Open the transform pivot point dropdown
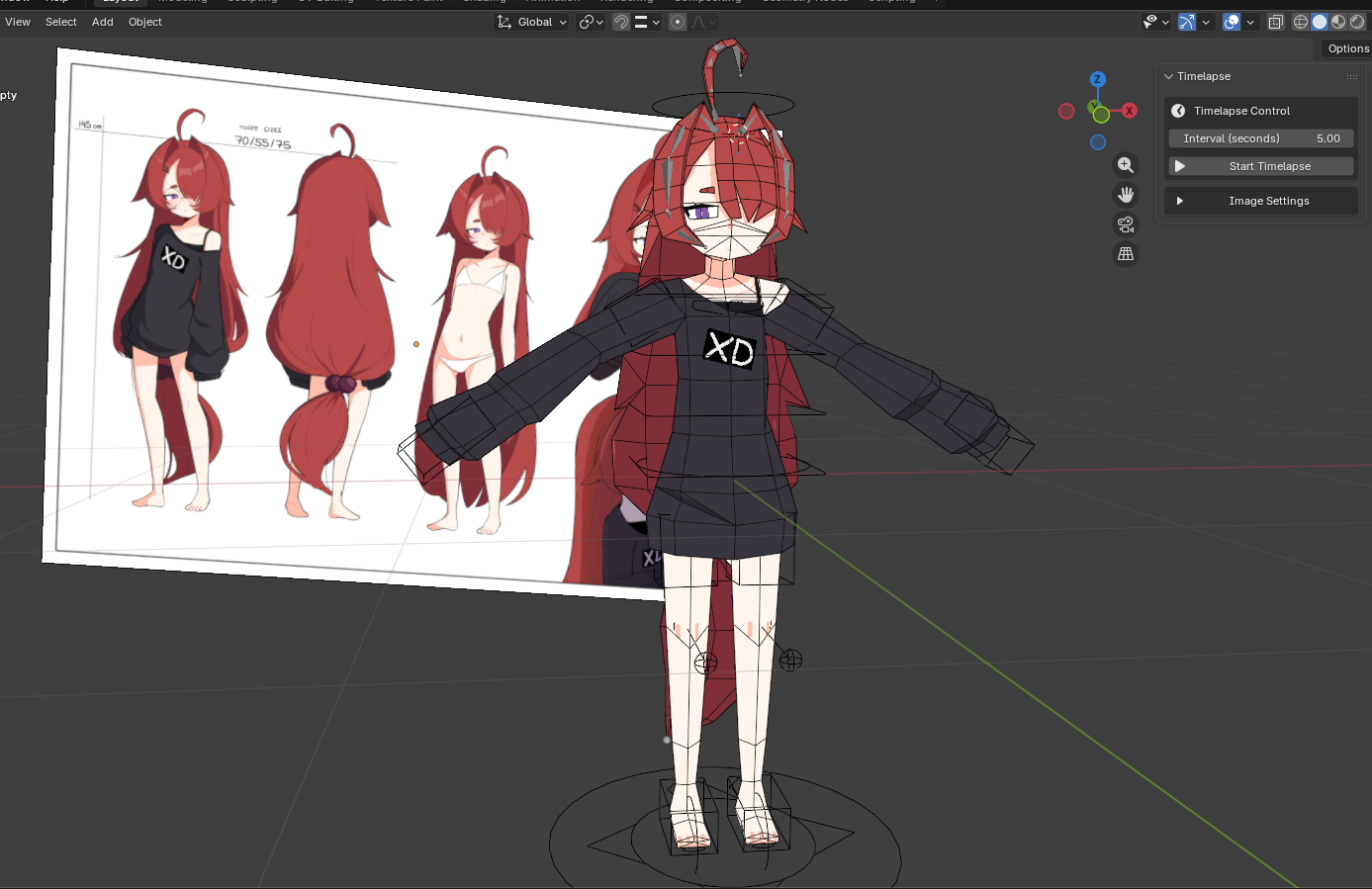Image resolution: width=1372 pixels, height=889 pixels. coord(592,22)
